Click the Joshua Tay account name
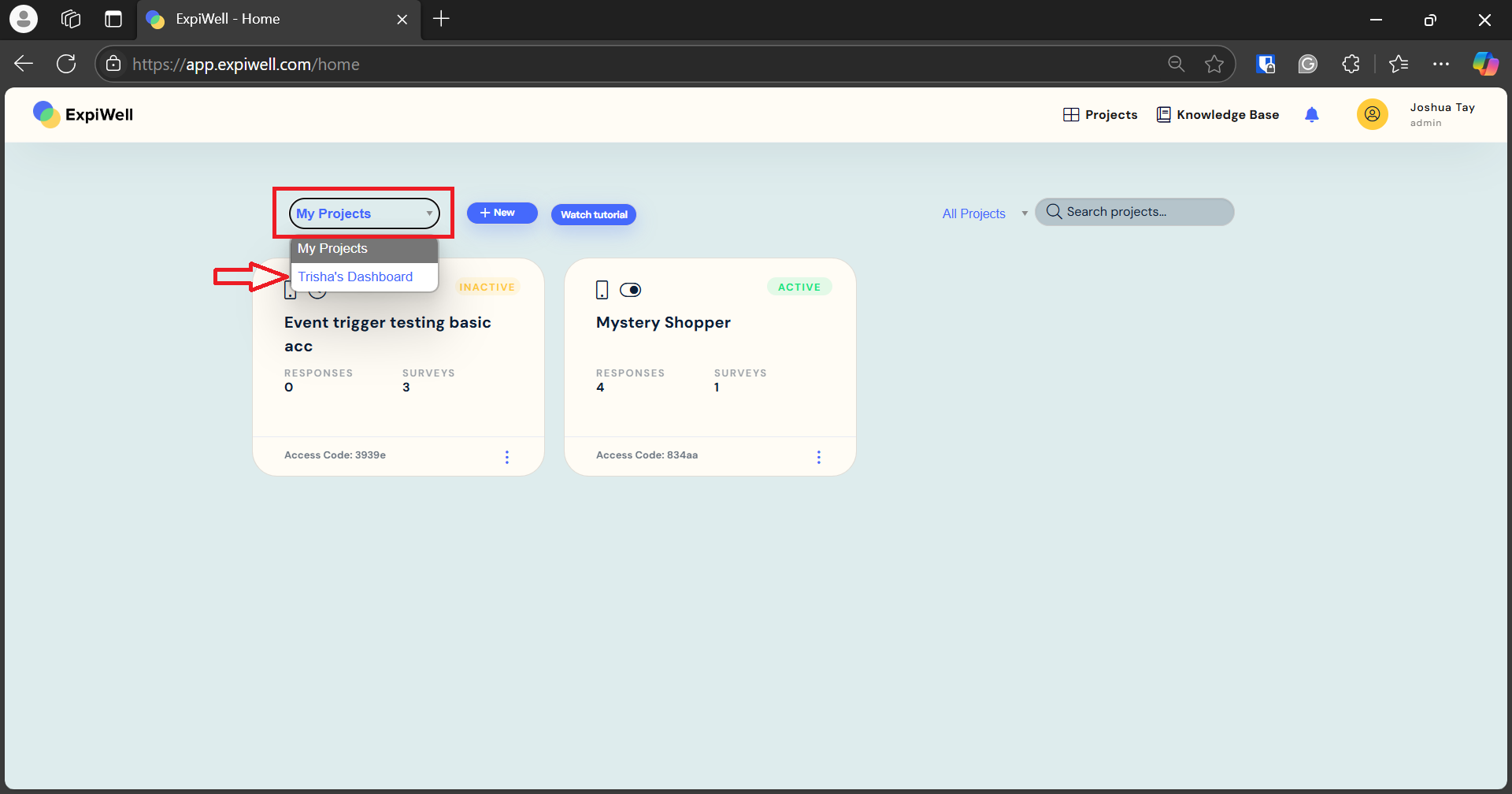1512x794 pixels. pos(1442,108)
